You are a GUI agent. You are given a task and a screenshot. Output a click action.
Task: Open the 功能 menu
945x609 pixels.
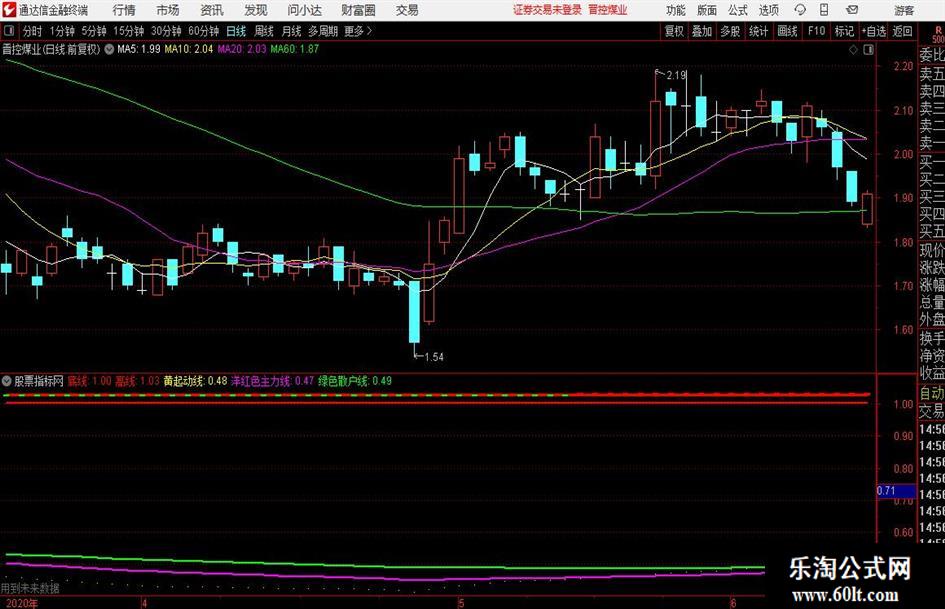(x=676, y=10)
